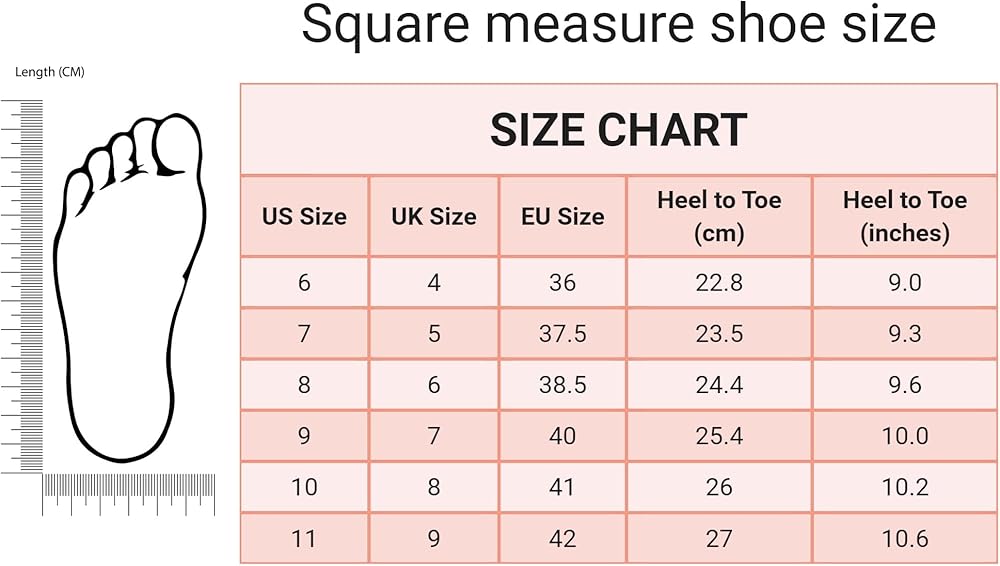Click the 'Length (CM)' label

pyautogui.click(x=49, y=72)
